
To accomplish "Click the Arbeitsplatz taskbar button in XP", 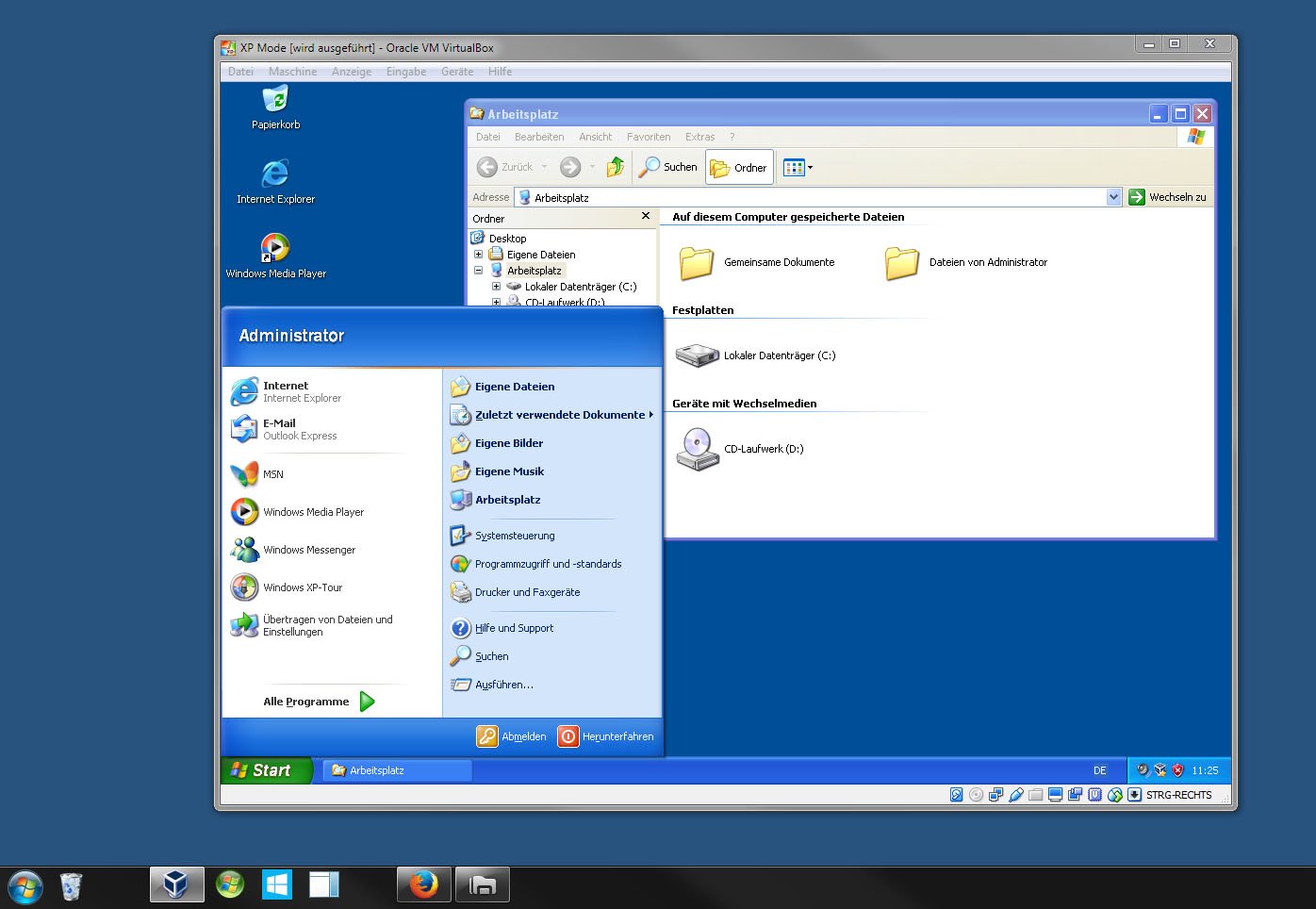I will (397, 770).
